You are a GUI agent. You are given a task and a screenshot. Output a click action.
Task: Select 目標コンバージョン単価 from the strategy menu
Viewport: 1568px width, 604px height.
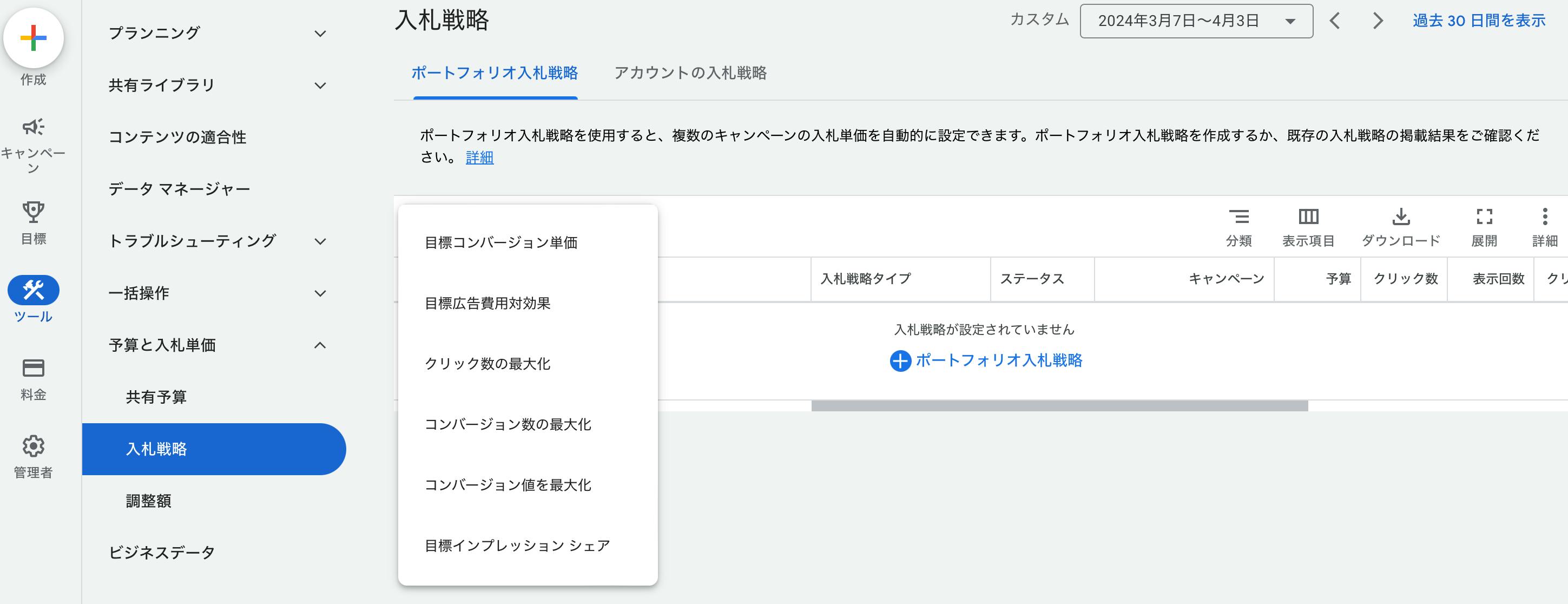tap(503, 242)
